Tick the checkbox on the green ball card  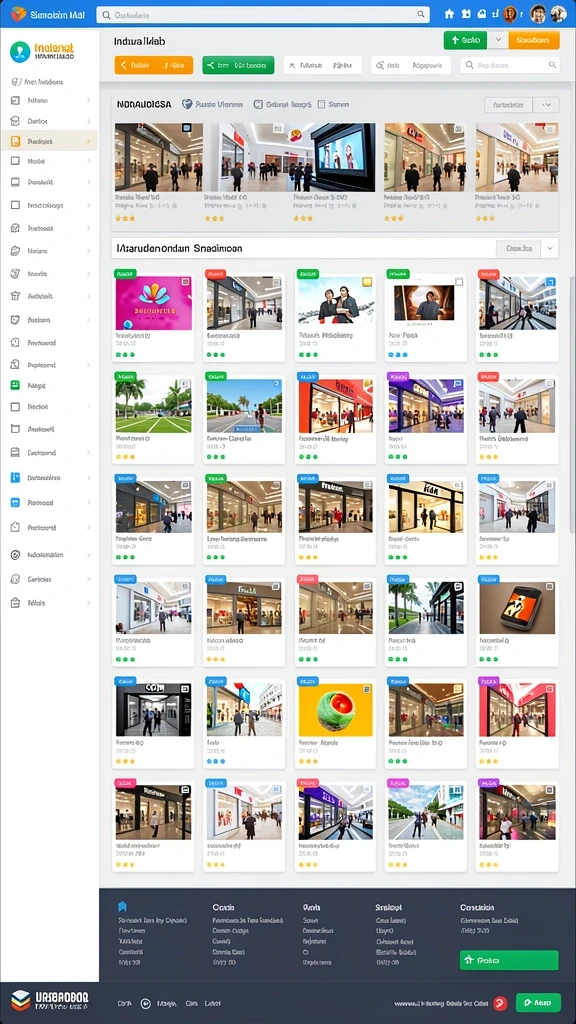366,689
